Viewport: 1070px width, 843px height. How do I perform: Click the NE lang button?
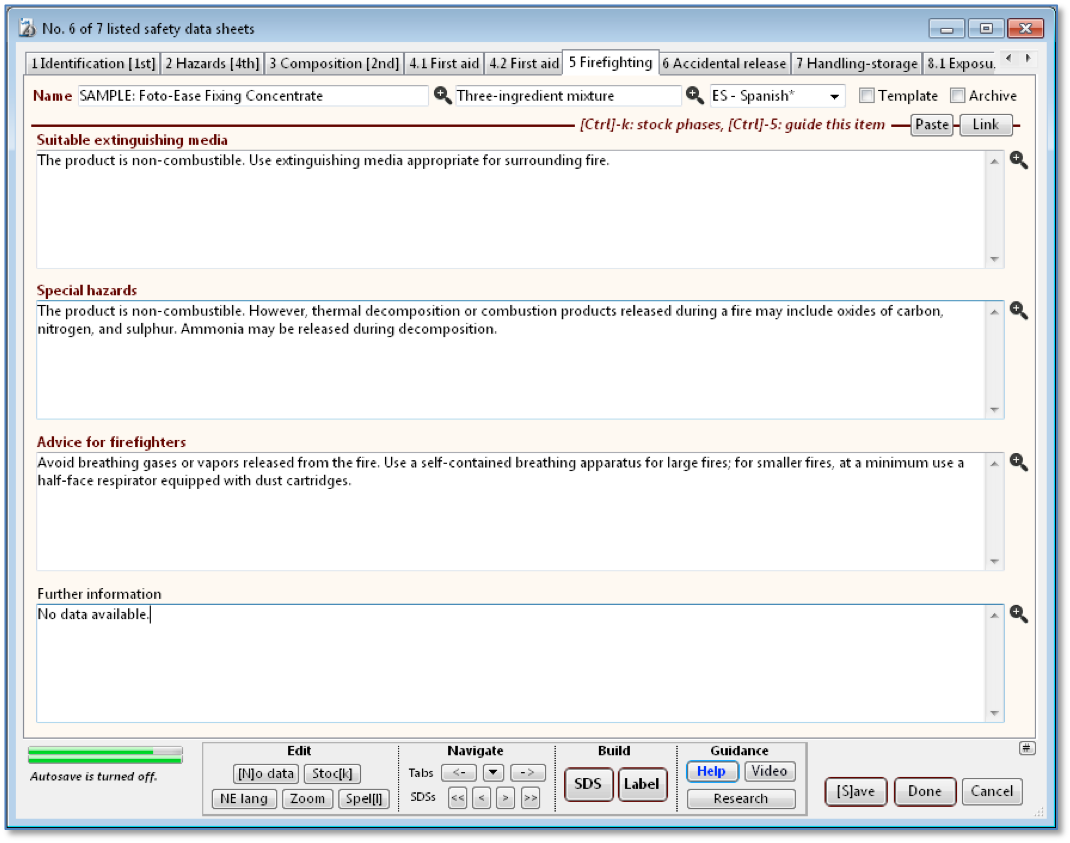point(244,799)
